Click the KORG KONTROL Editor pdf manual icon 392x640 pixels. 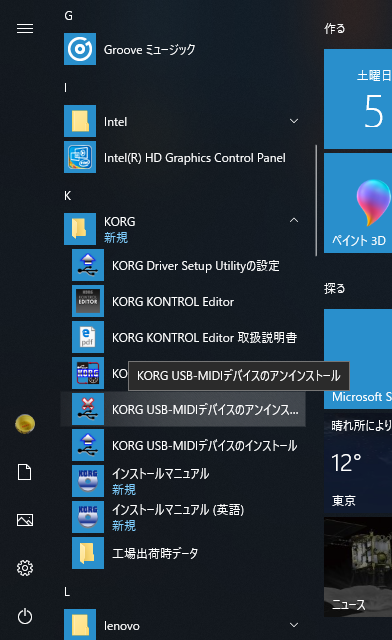point(88,337)
